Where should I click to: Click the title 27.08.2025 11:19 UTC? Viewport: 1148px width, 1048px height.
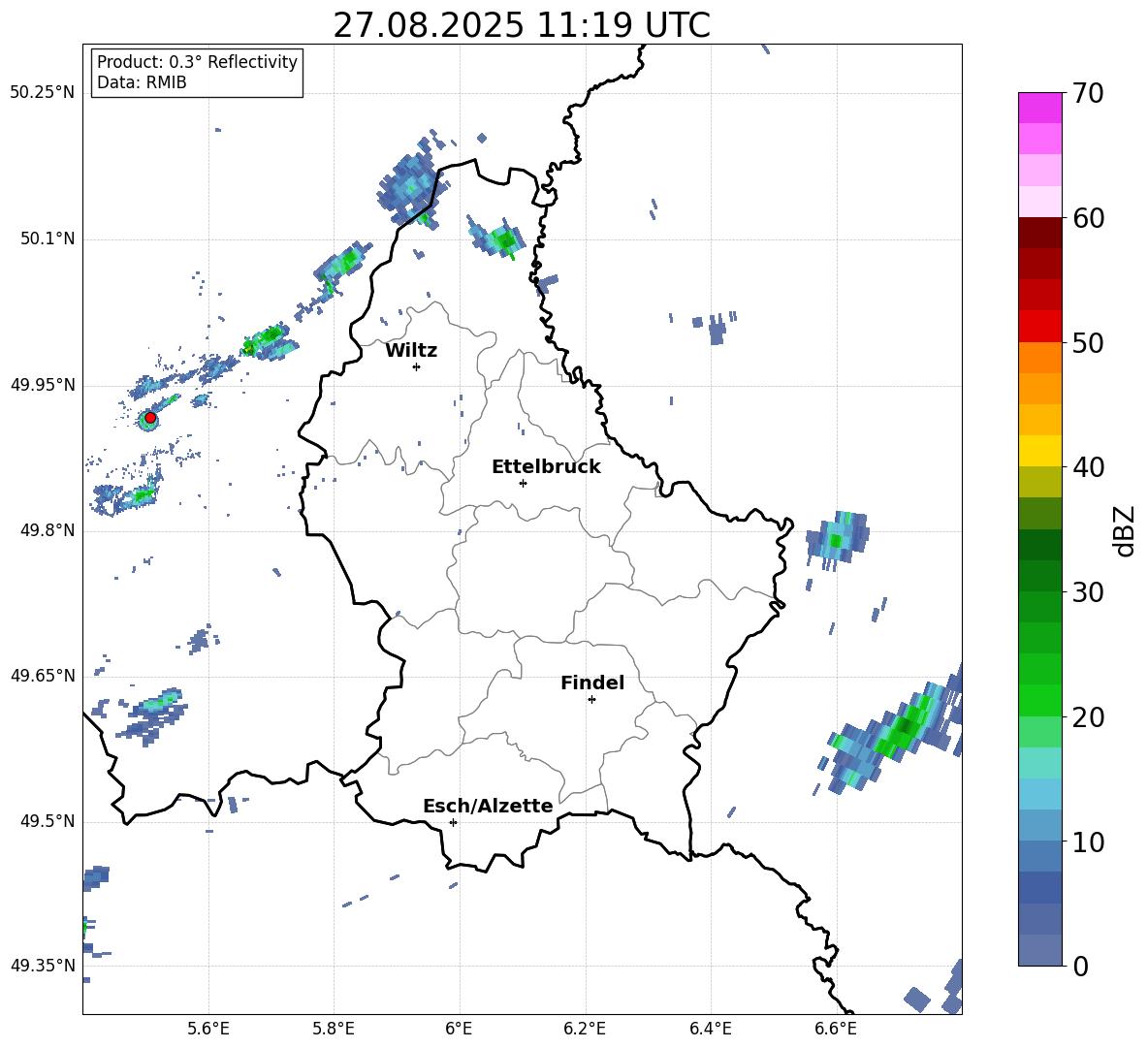(x=522, y=25)
